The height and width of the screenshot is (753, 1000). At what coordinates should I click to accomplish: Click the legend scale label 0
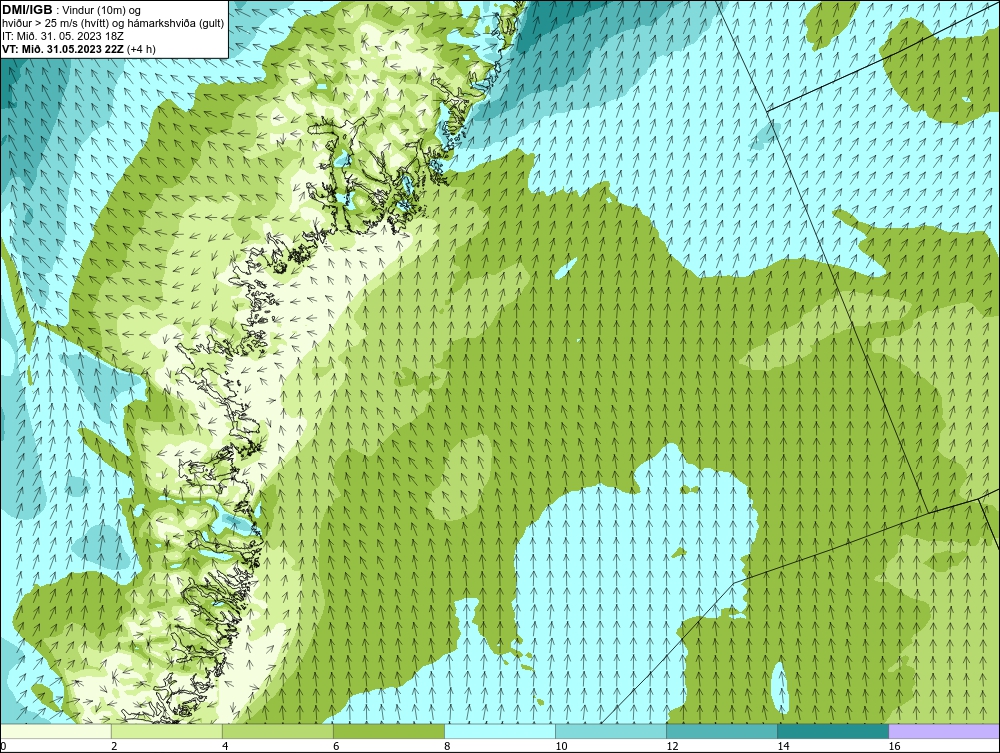click(x=3, y=746)
